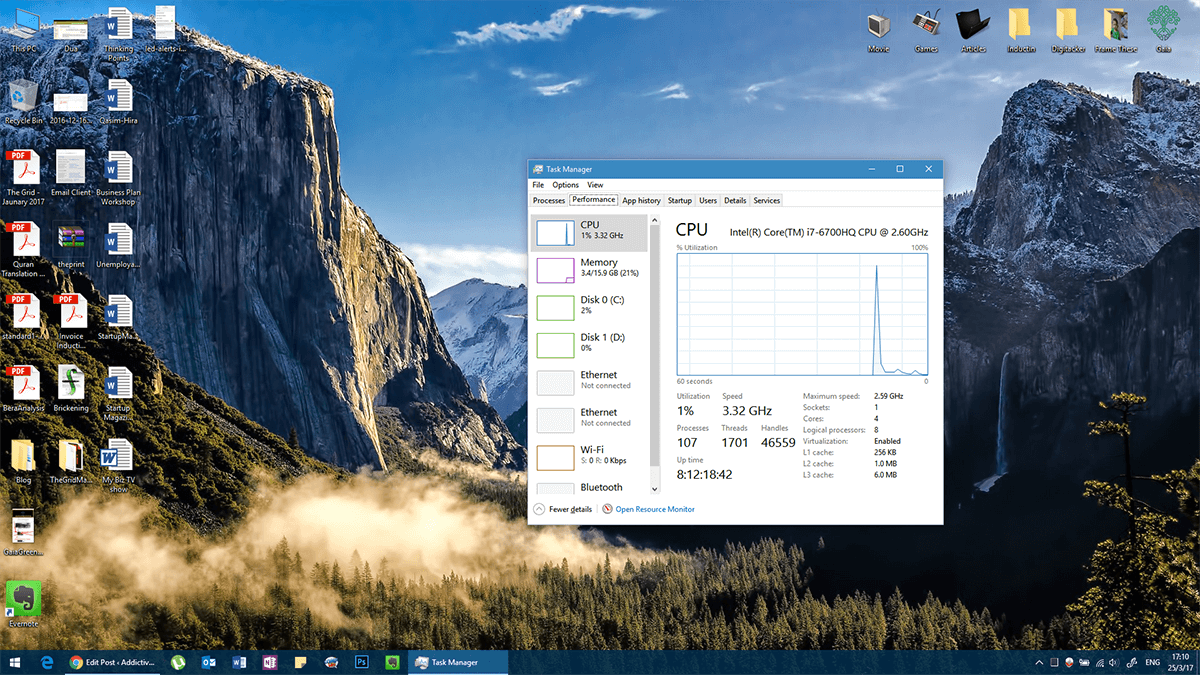1200x675 pixels.
Task: Select the CPU performance graph thumbnail
Action: [x=555, y=232]
